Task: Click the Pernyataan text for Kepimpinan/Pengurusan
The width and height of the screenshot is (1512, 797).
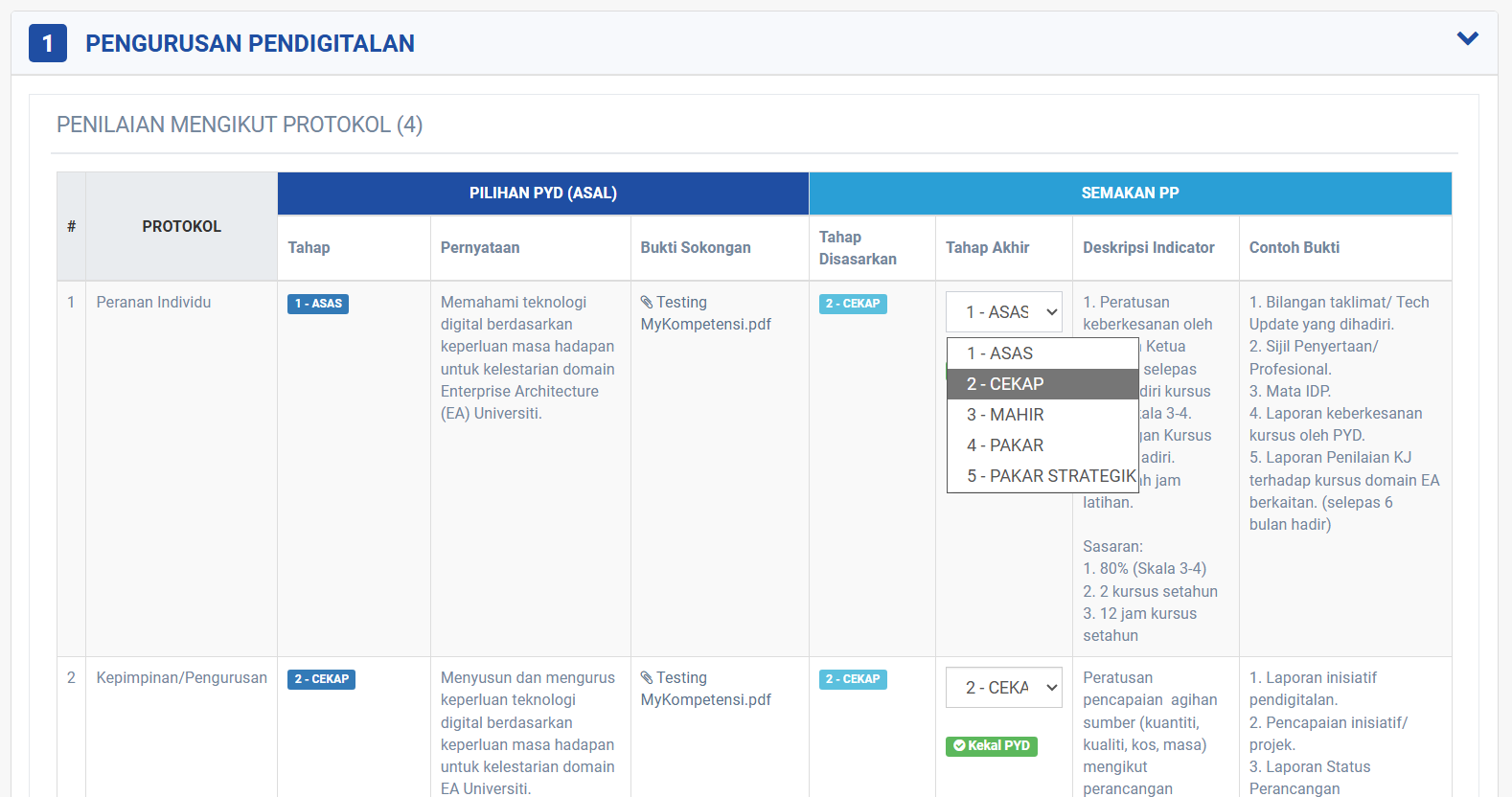Action: tap(528, 733)
